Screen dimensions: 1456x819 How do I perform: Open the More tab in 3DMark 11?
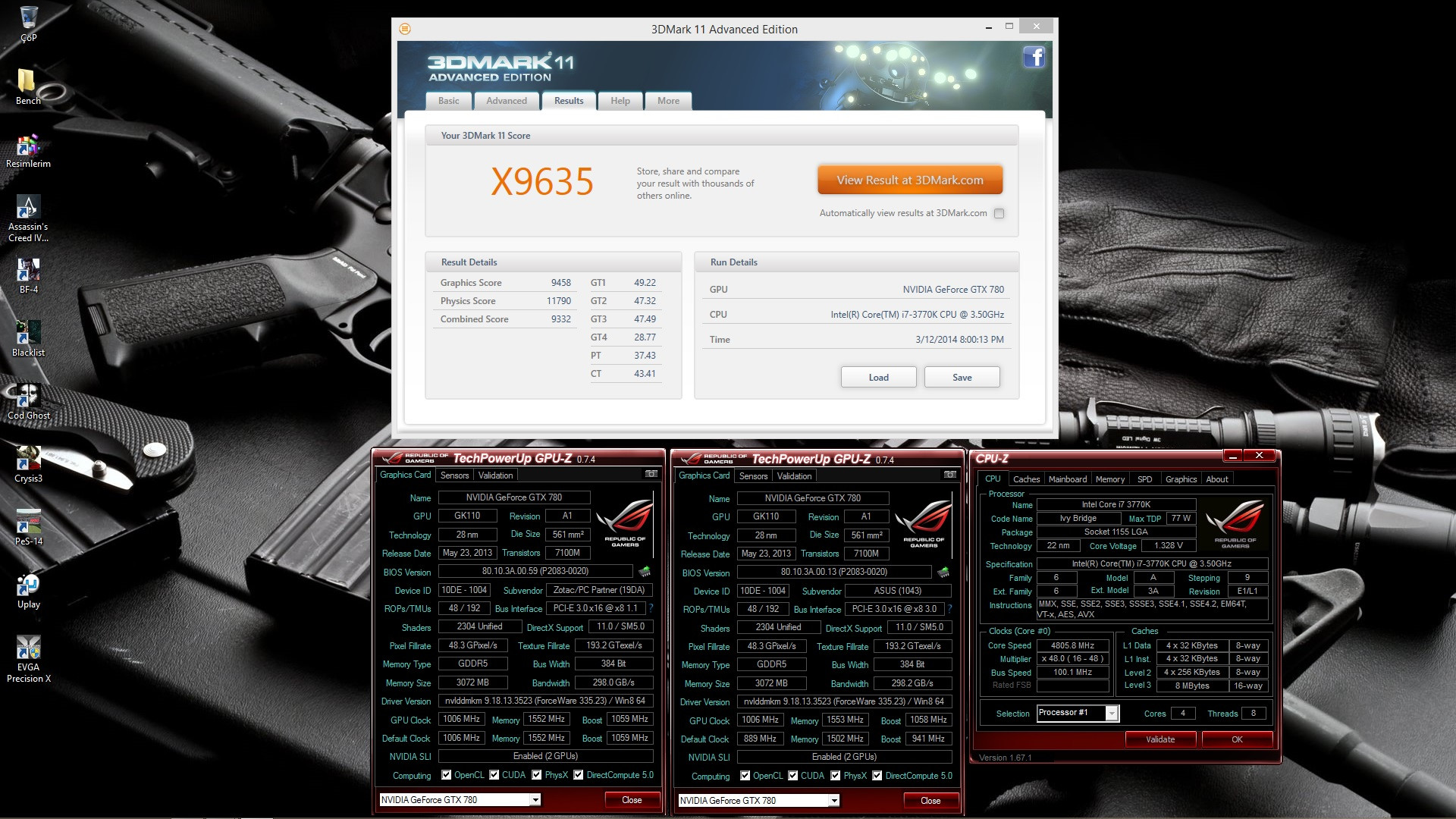pyautogui.click(x=668, y=101)
